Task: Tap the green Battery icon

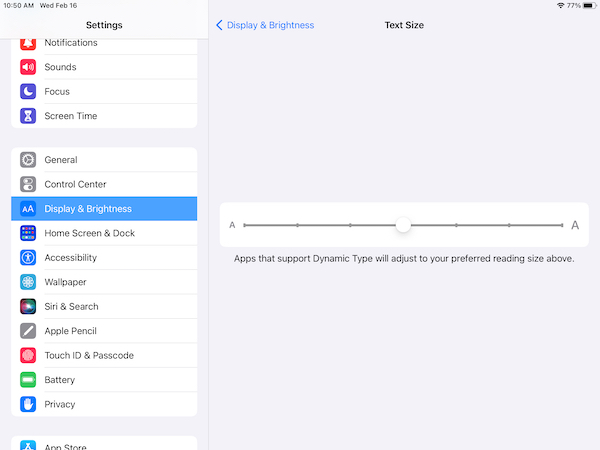Action: [x=28, y=380]
